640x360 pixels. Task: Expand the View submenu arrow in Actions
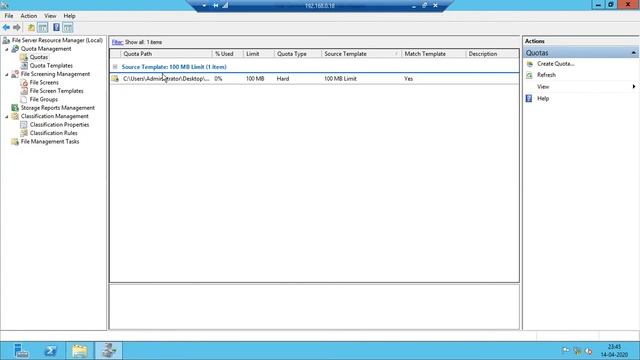(633, 87)
